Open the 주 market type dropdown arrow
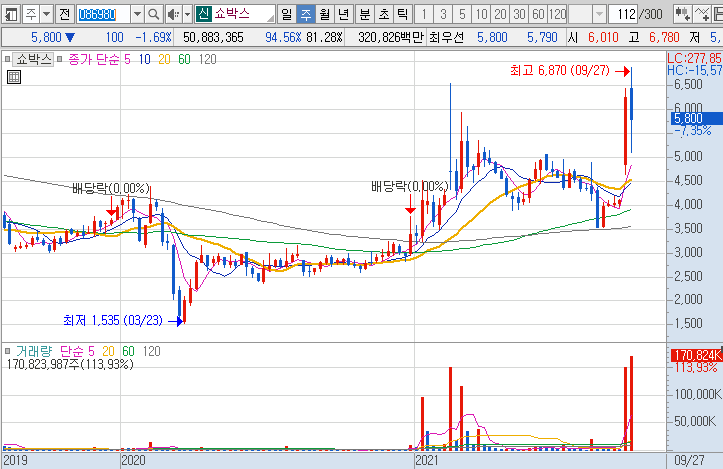723x469 pixels. (47, 14)
